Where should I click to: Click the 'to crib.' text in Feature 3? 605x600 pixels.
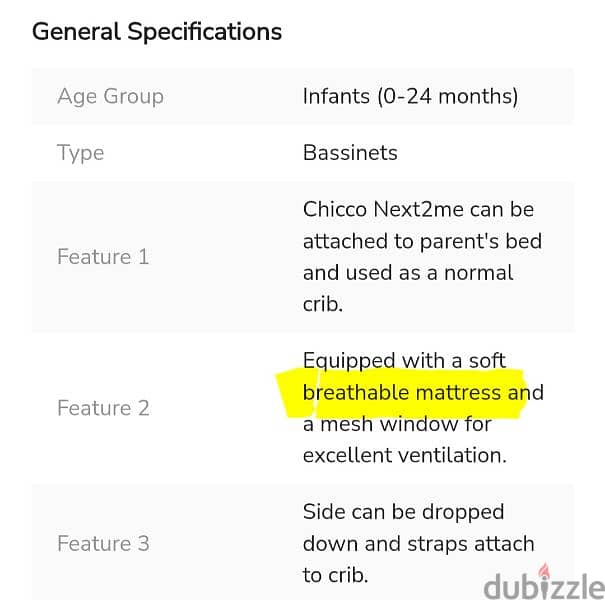coord(335,575)
